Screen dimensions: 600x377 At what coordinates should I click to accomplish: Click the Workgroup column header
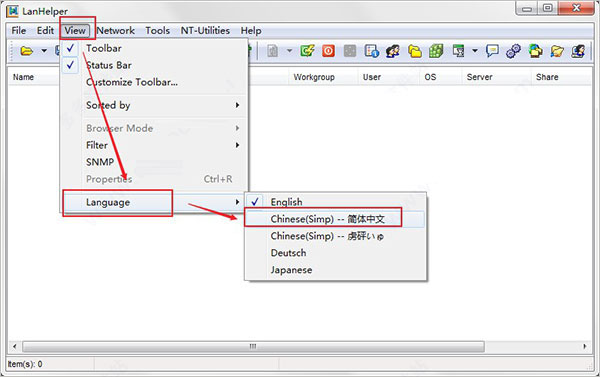[x=314, y=77]
